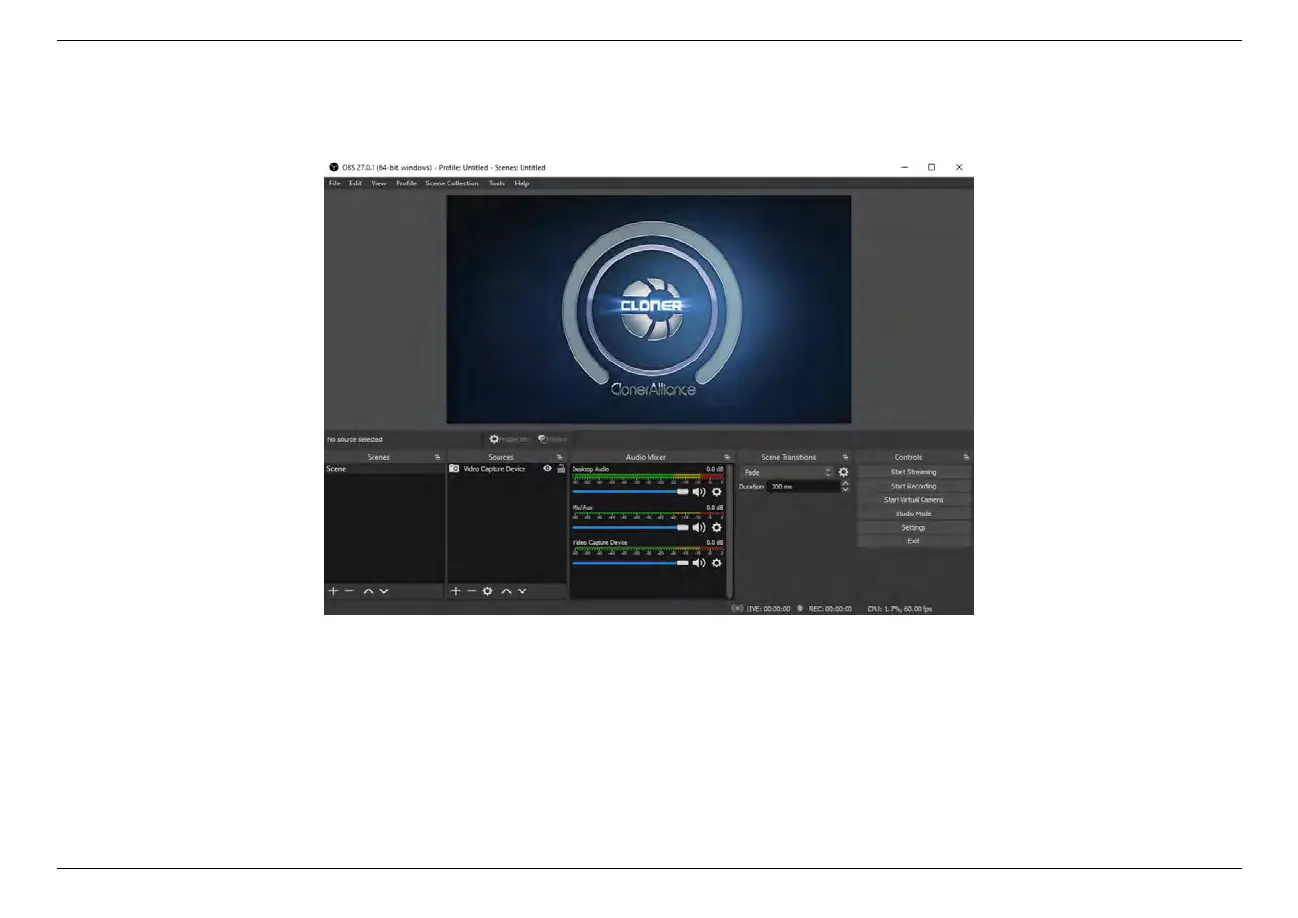1298x918 pixels.
Task: Open the Edit menu
Action: coord(355,184)
